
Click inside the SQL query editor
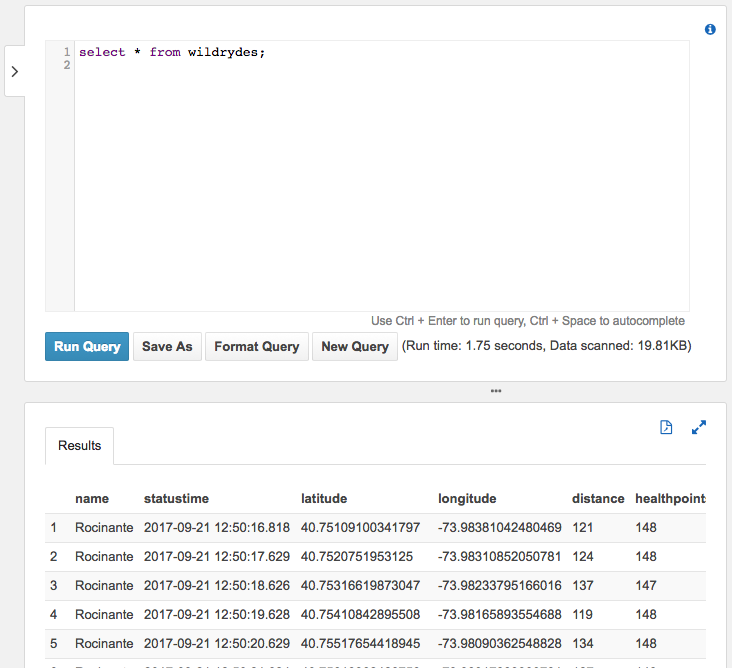click(x=381, y=176)
